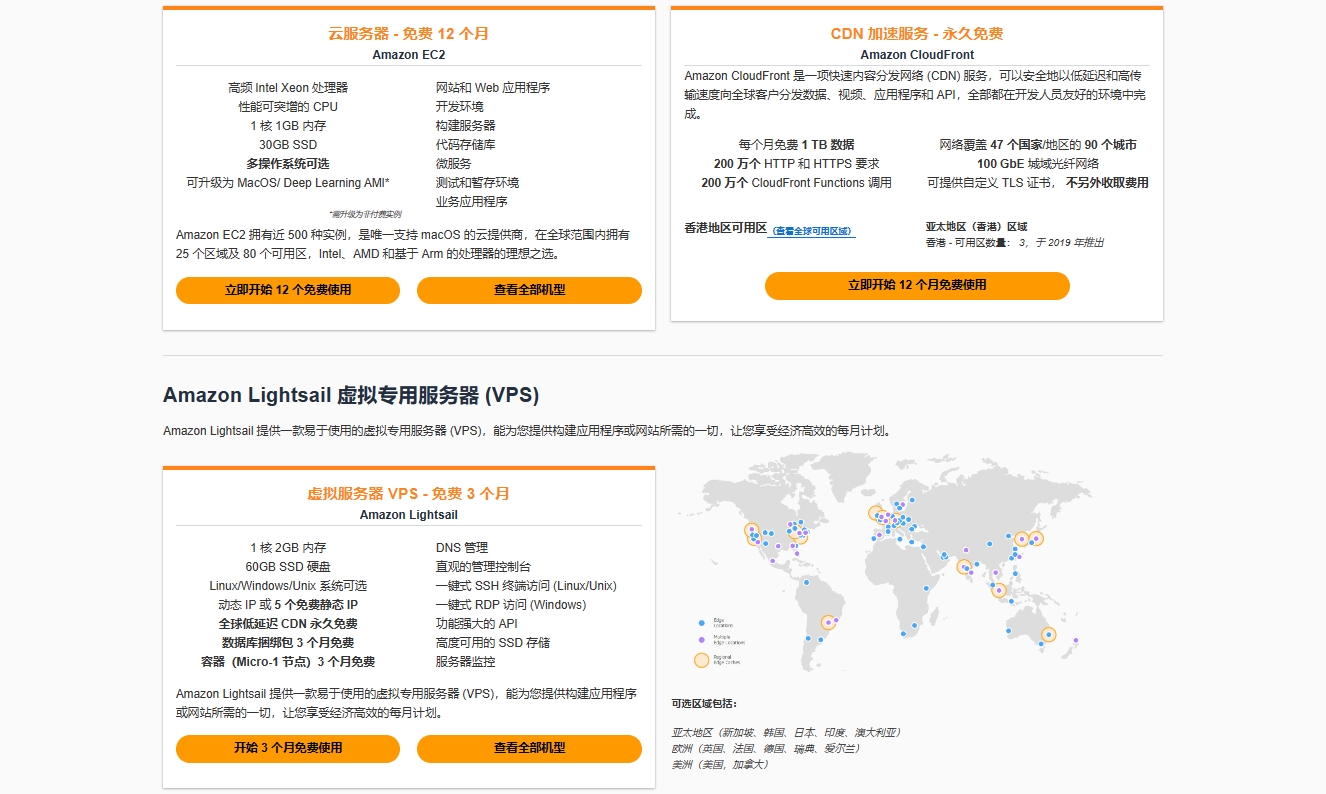Select the regional edge cache marker in Brazil
The image size is (1326, 794).
click(828, 622)
